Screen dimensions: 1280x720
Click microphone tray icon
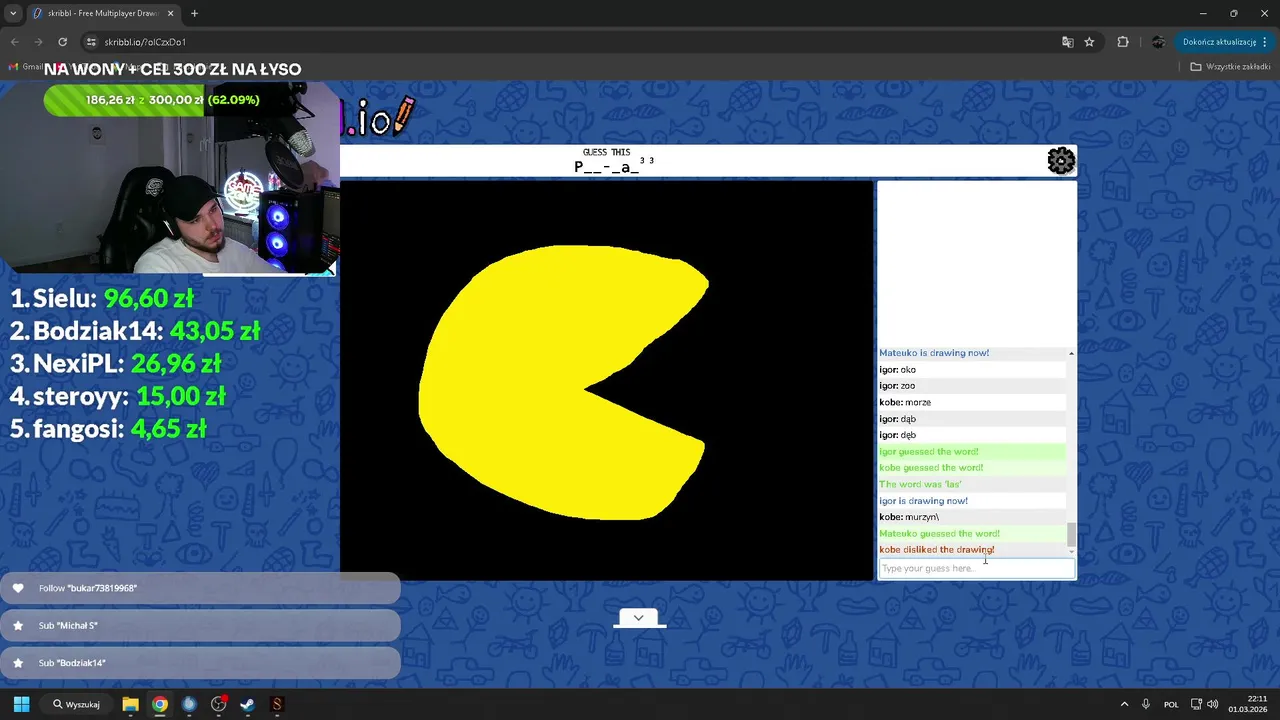[1146, 704]
